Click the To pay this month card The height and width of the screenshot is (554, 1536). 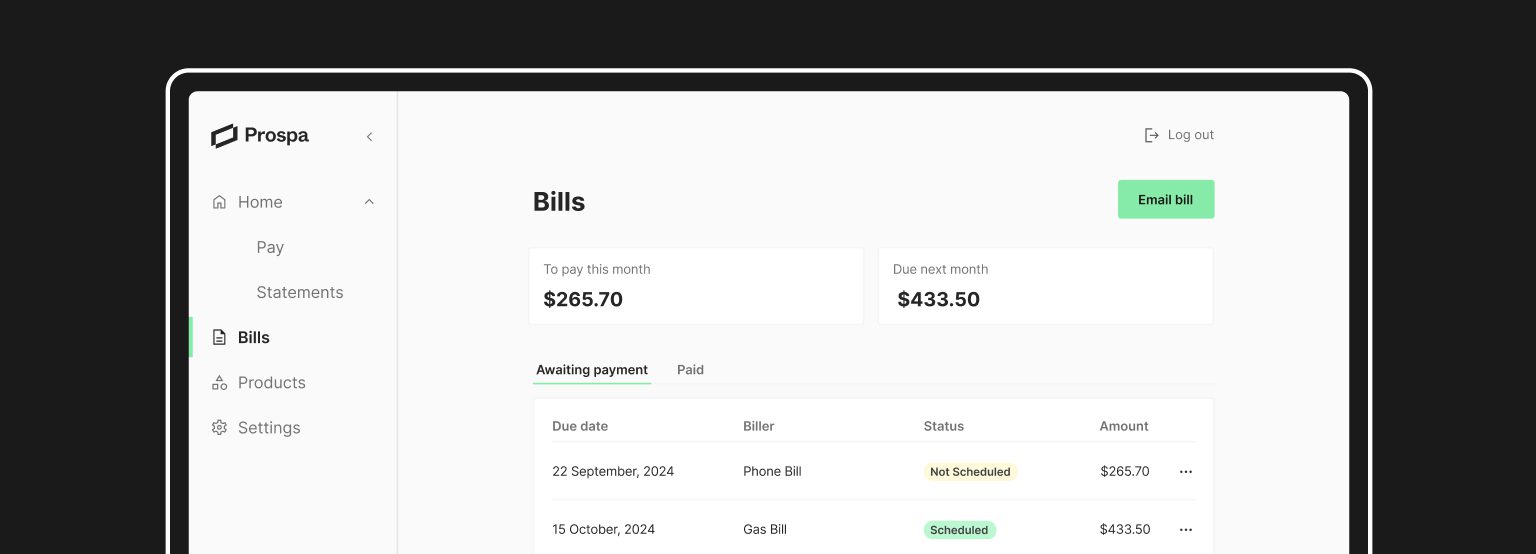point(696,286)
